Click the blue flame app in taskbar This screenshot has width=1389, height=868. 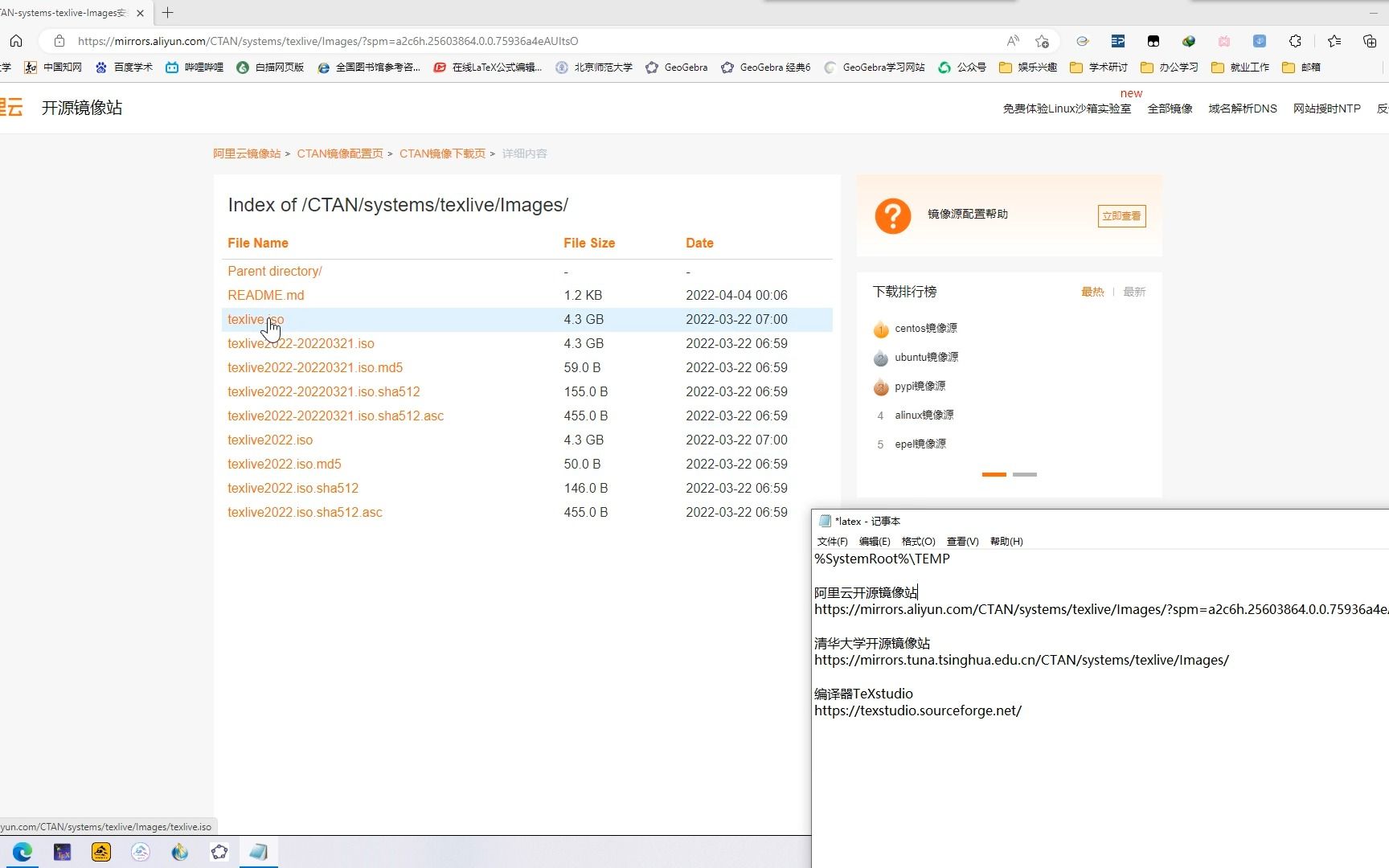180,852
